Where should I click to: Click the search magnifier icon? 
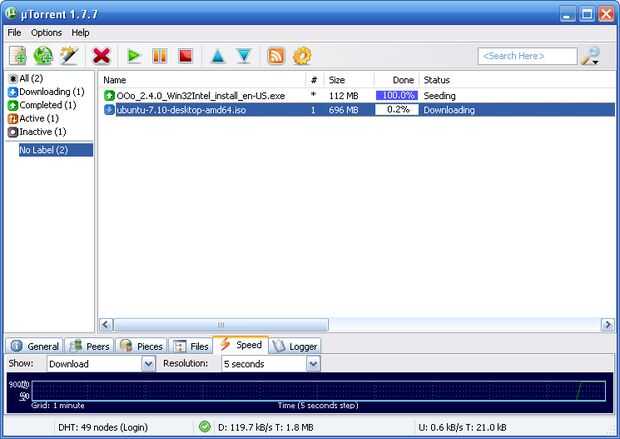(x=590, y=56)
